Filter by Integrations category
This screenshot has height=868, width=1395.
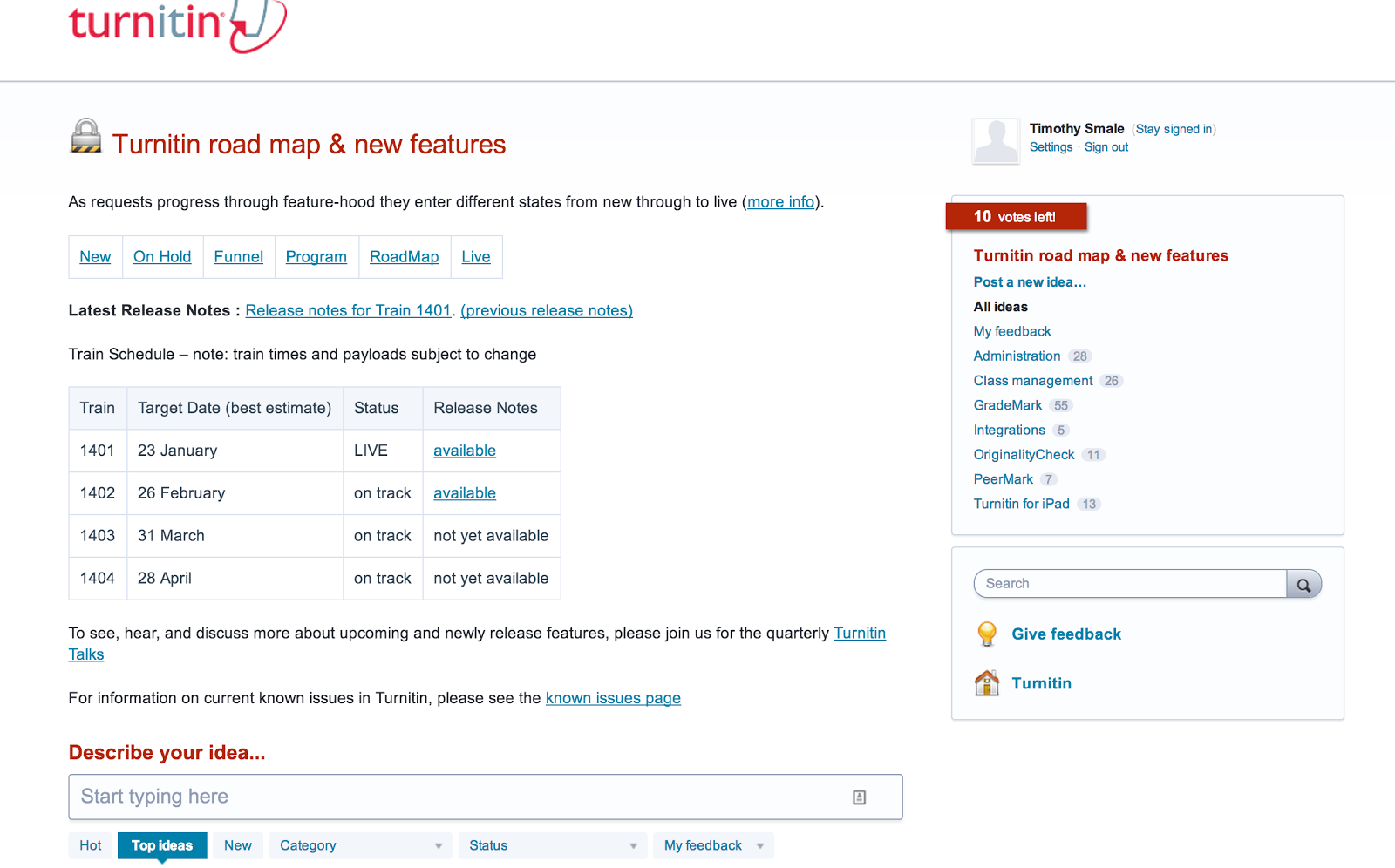(1010, 430)
